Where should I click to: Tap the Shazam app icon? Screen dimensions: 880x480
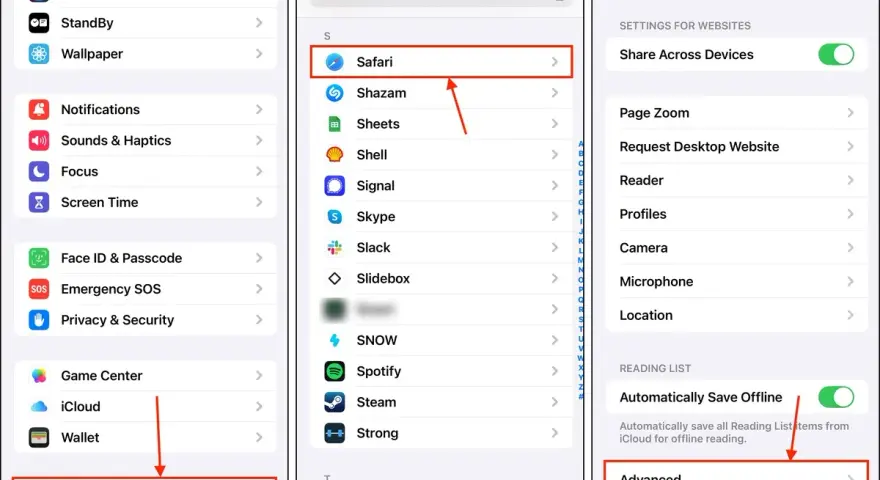pyautogui.click(x=334, y=93)
